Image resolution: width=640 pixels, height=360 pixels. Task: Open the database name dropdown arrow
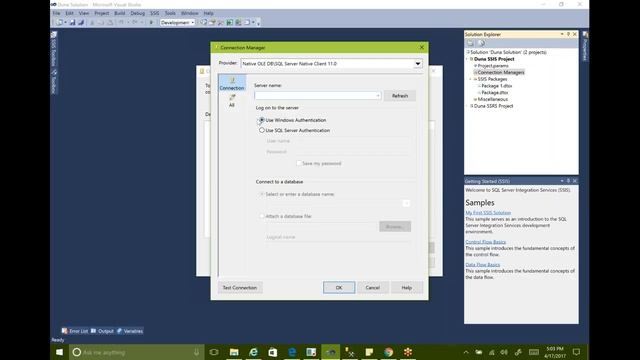(x=406, y=203)
